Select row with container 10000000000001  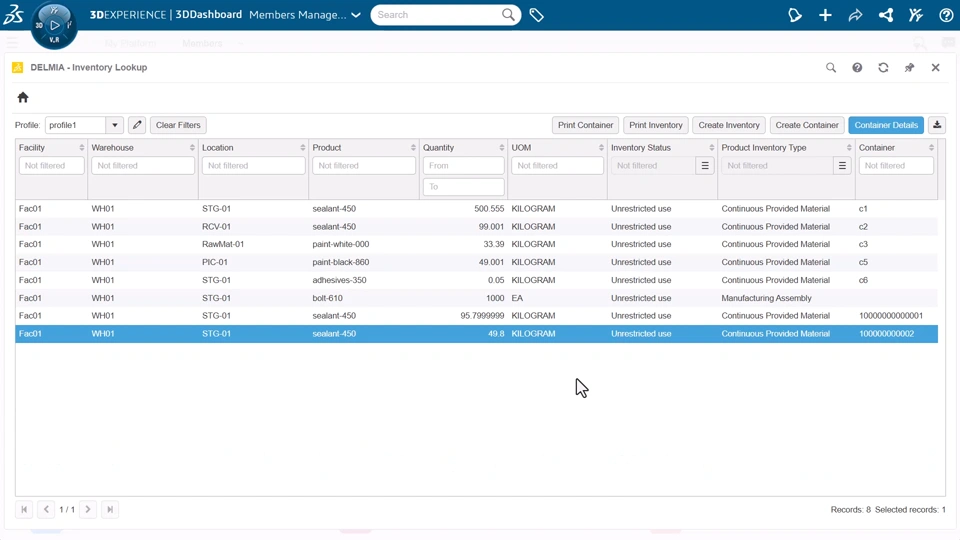(476, 316)
